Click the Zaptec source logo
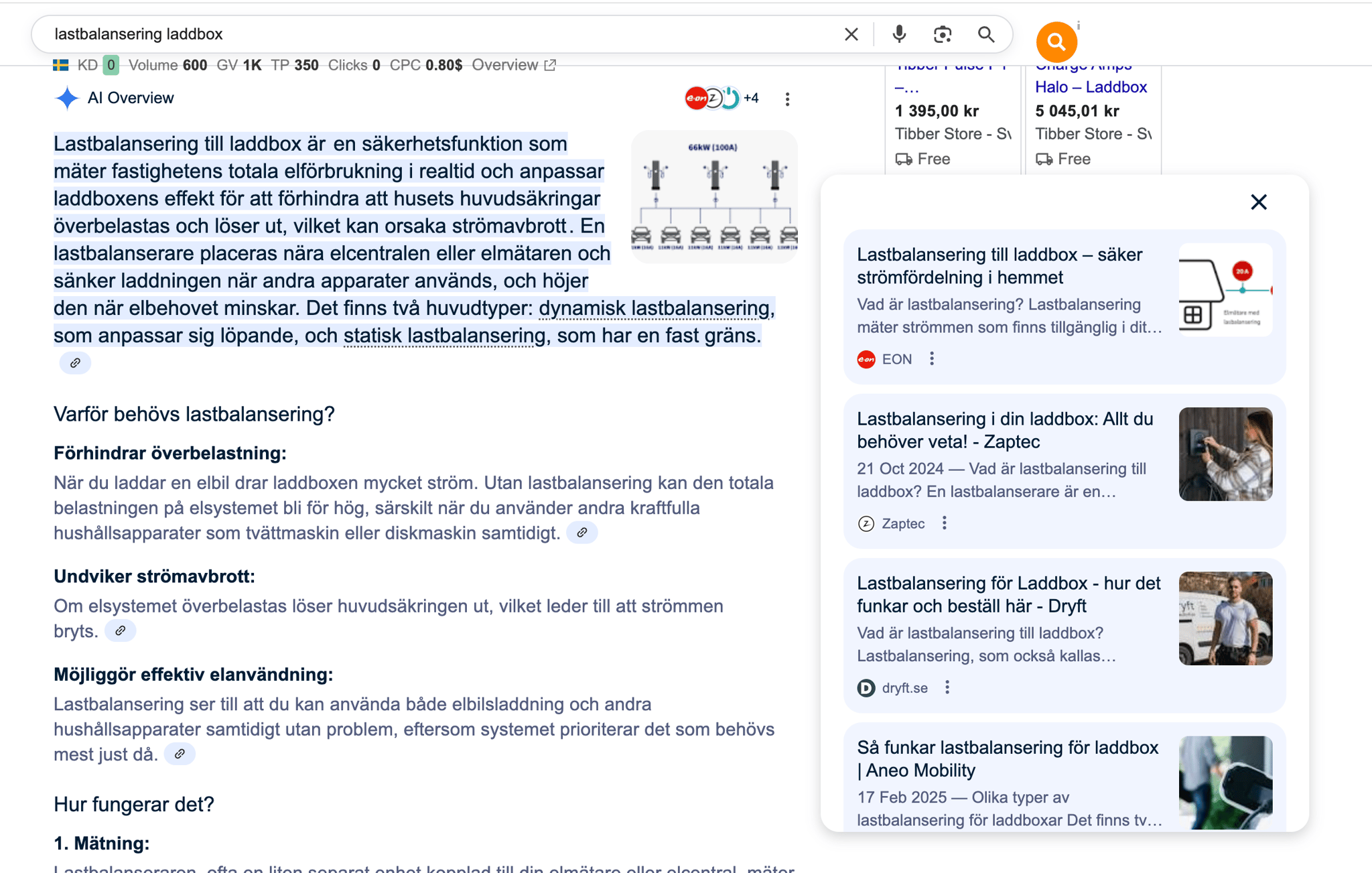This screenshot has width=1372, height=873. pyautogui.click(x=866, y=523)
